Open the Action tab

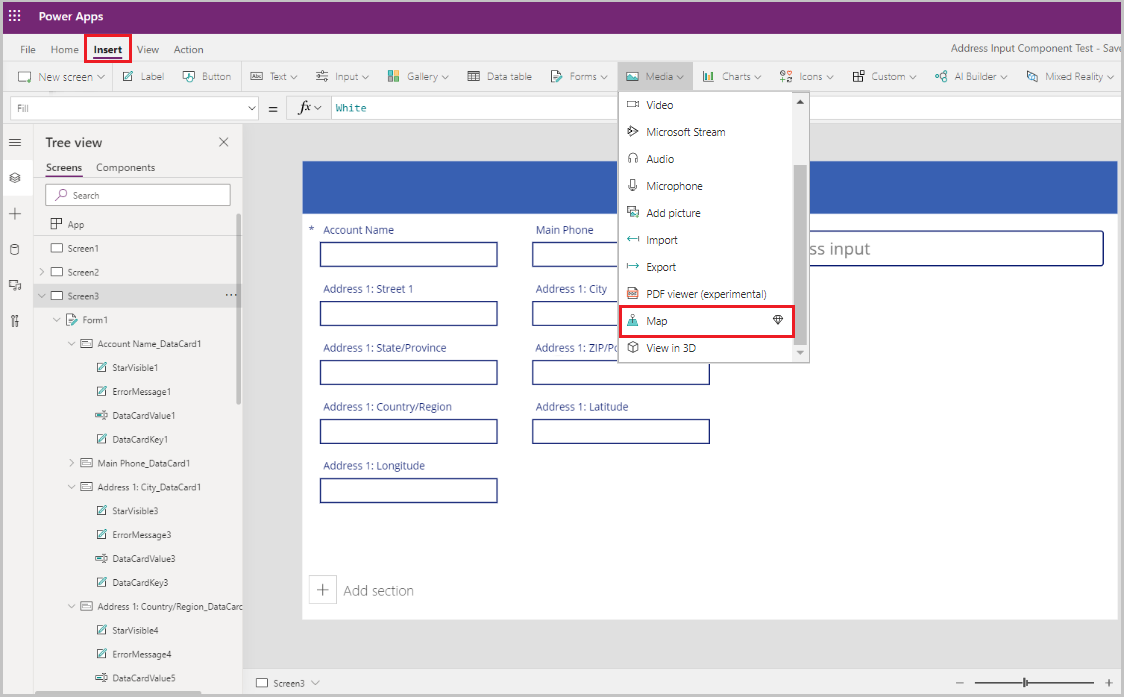point(189,49)
